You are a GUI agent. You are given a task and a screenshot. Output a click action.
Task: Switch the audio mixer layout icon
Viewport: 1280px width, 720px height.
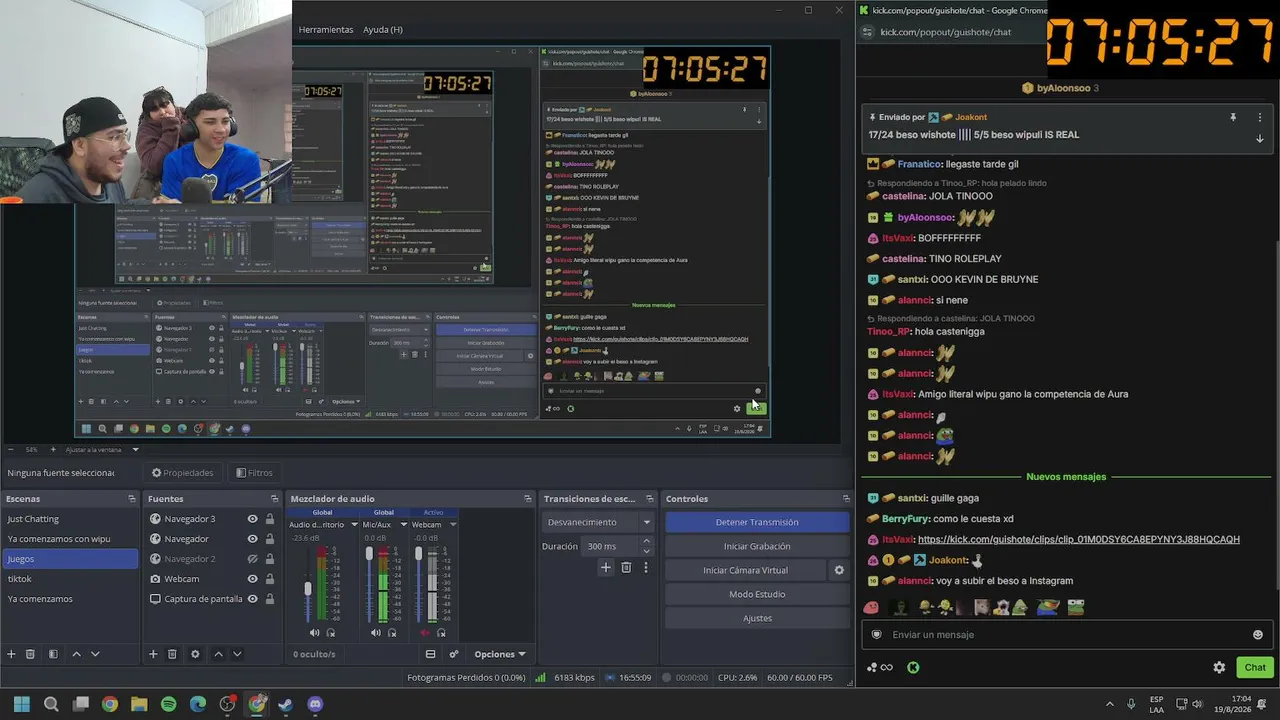(431, 654)
